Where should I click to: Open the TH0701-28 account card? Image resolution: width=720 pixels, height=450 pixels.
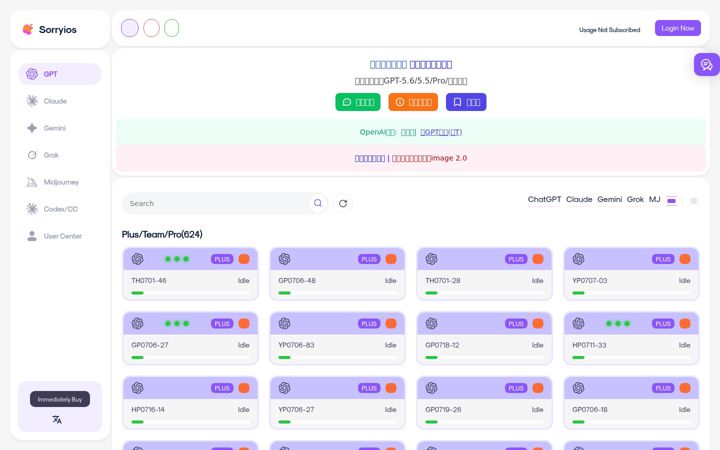[484, 274]
